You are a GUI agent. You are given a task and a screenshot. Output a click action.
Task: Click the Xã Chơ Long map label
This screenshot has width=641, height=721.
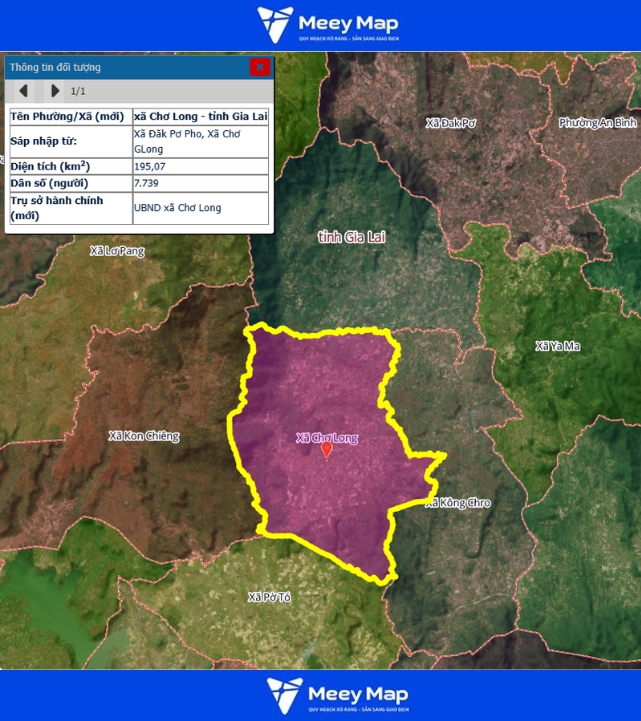[x=326, y=438]
